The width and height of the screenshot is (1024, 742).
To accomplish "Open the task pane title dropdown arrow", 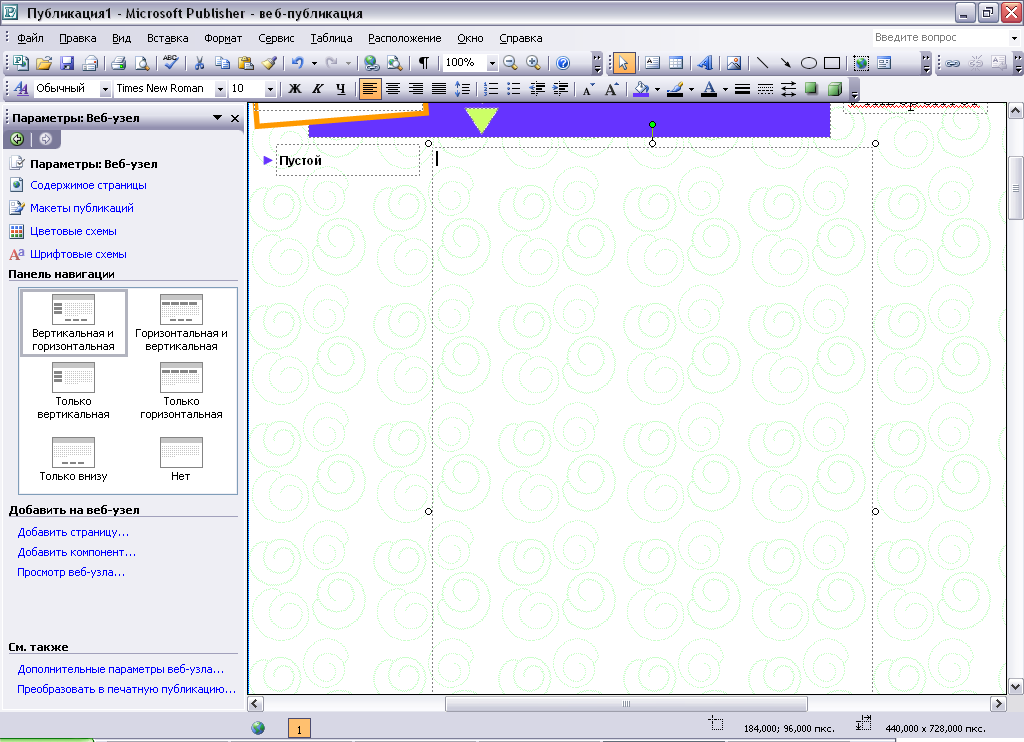I will click(x=217, y=118).
